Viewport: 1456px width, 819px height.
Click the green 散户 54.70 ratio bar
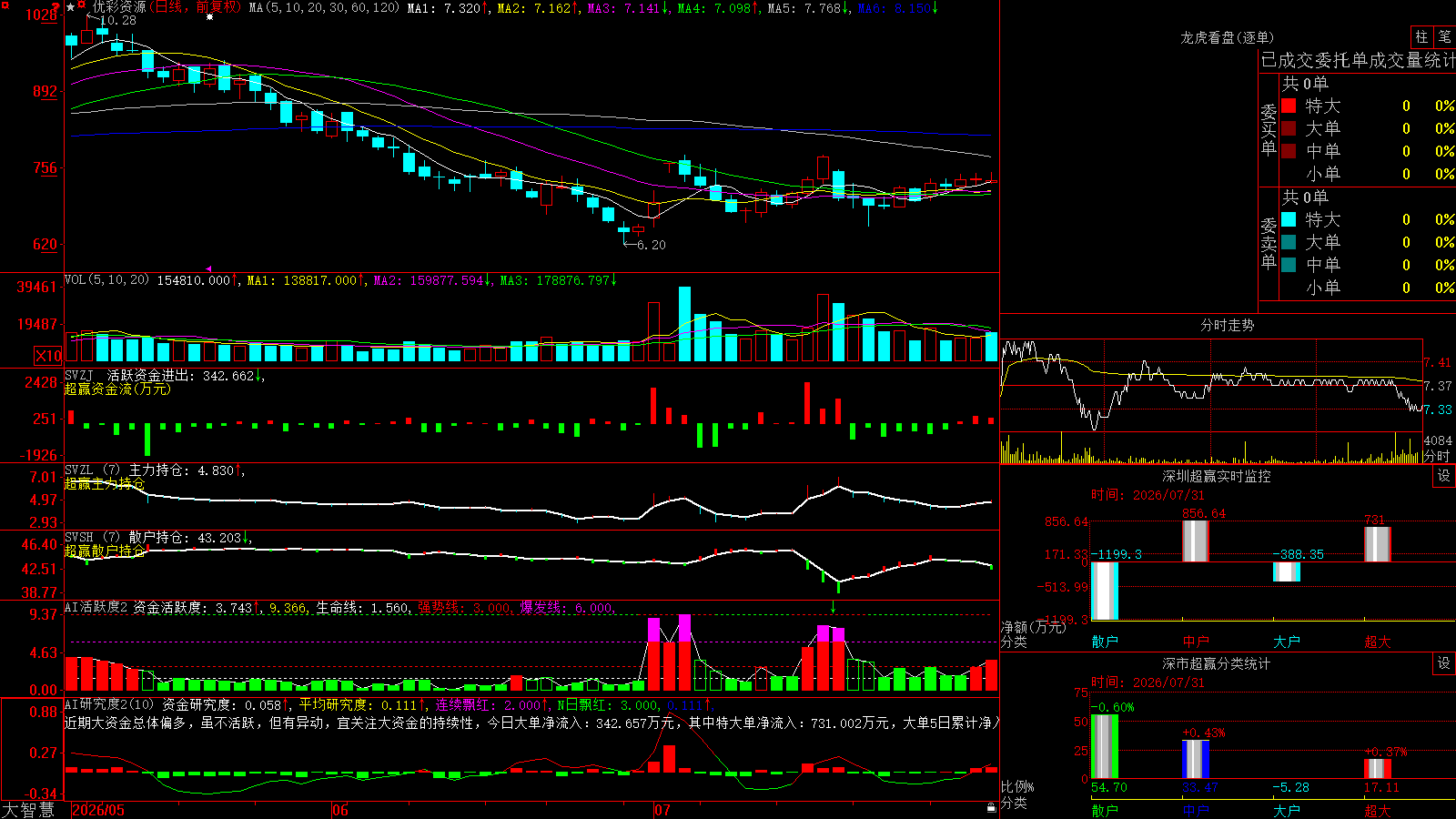click(x=1105, y=747)
